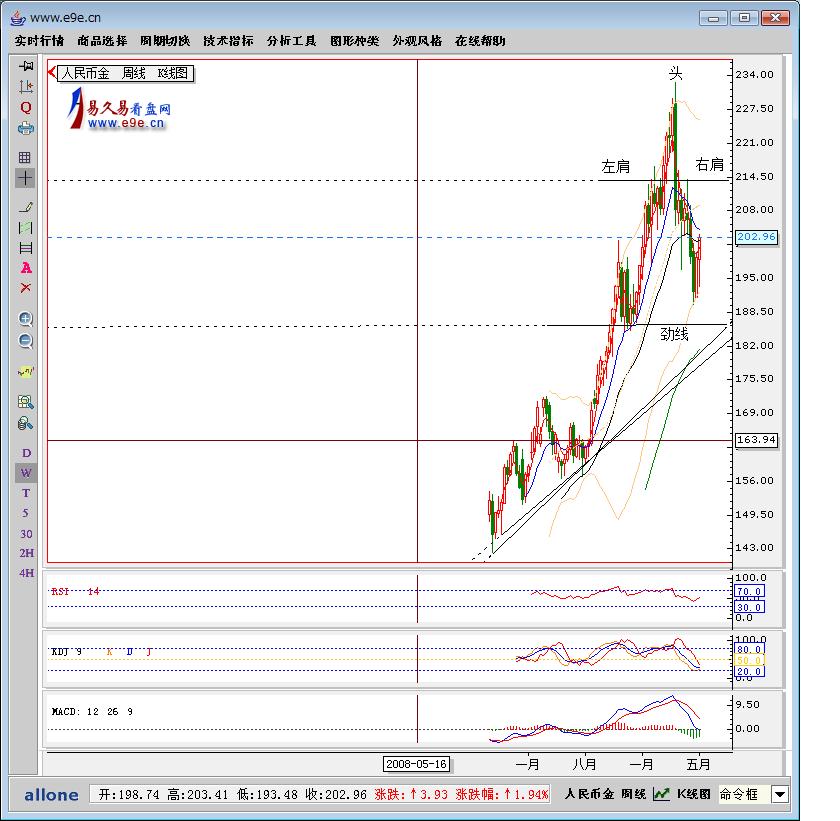Switch to 5-minute period

pyautogui.click(x=26, y=513)
